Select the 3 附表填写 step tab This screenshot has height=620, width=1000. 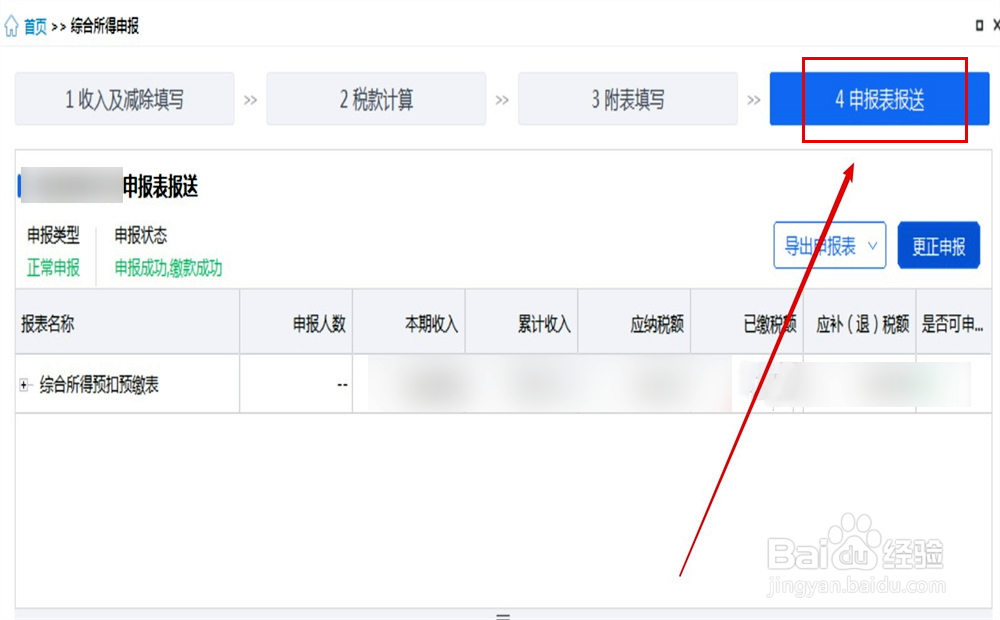click(627, 98)
